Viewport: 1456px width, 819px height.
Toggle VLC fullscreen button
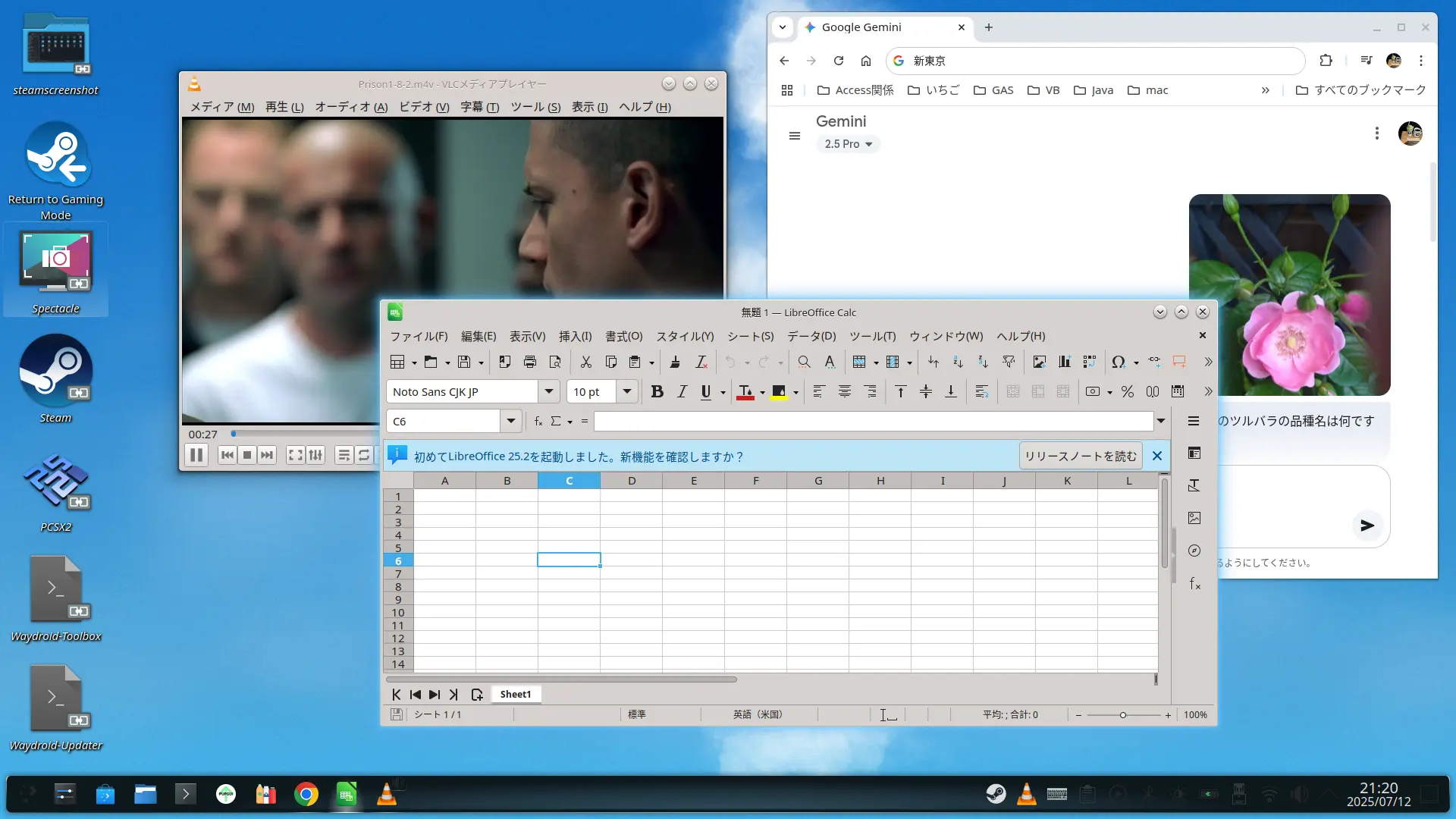[296, 455]
